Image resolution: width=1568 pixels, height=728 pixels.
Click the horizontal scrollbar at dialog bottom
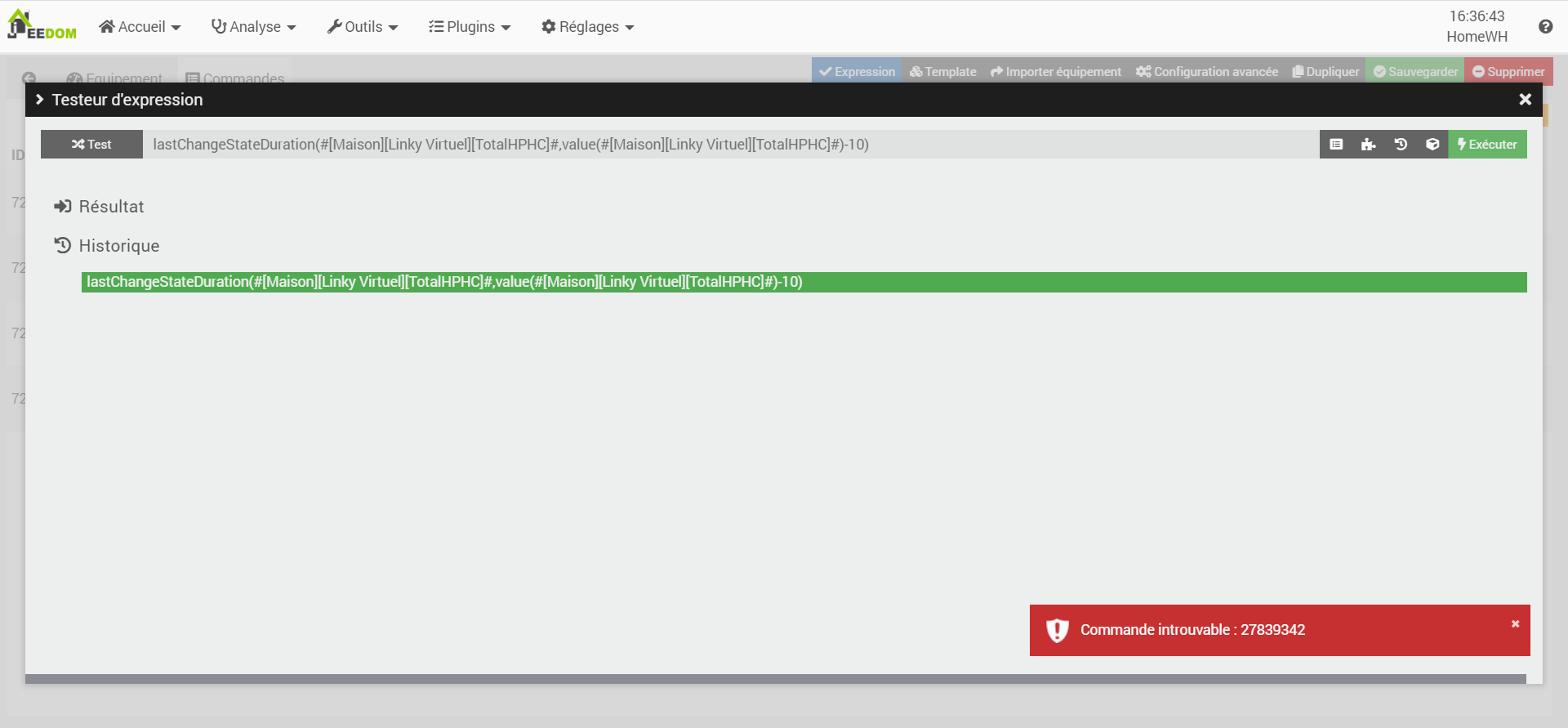pos(776,679)
